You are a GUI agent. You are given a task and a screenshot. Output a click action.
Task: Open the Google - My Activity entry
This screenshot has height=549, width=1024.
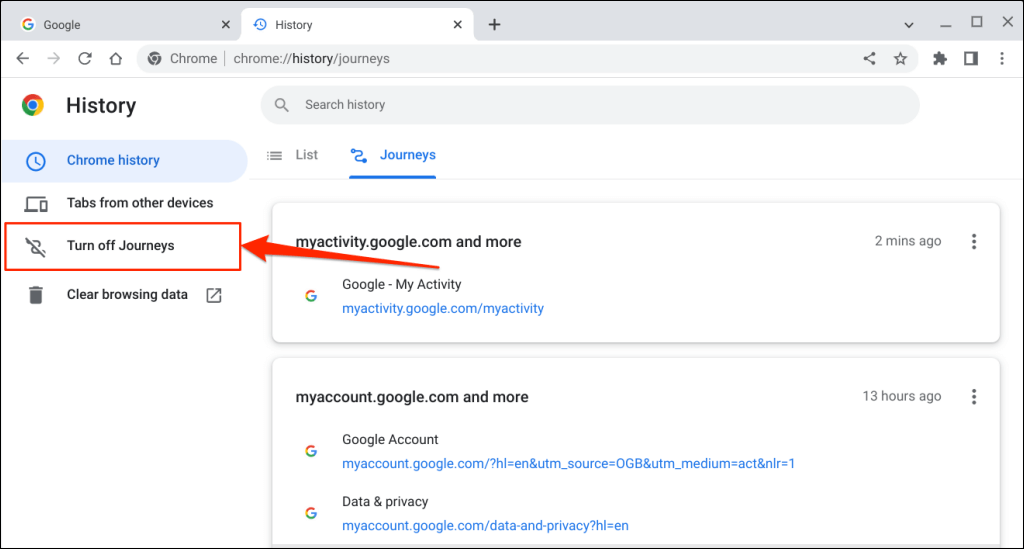pos(402,285)
